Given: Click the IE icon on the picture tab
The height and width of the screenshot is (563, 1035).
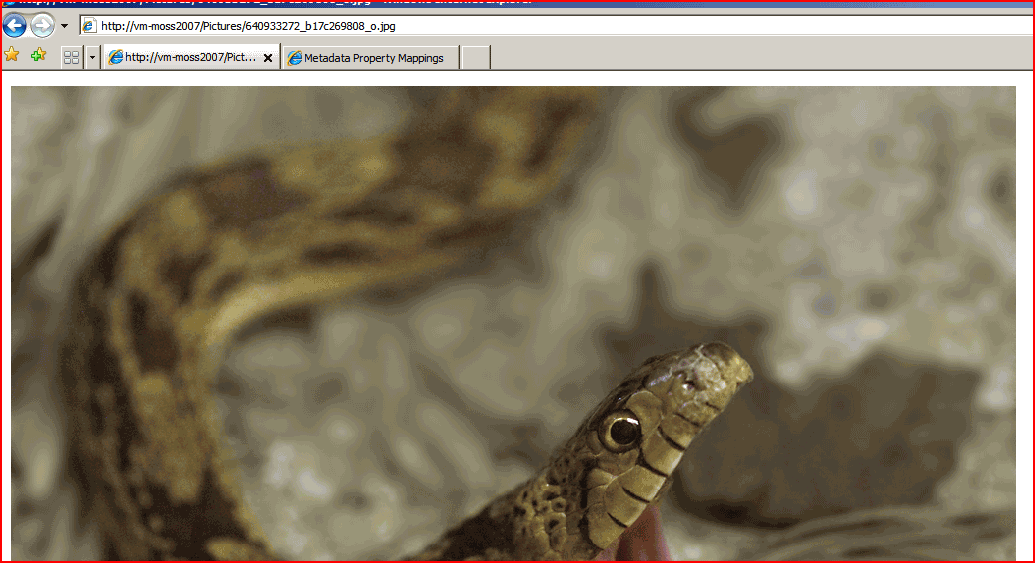Looking at the screenshot, I should click(115, 58).
